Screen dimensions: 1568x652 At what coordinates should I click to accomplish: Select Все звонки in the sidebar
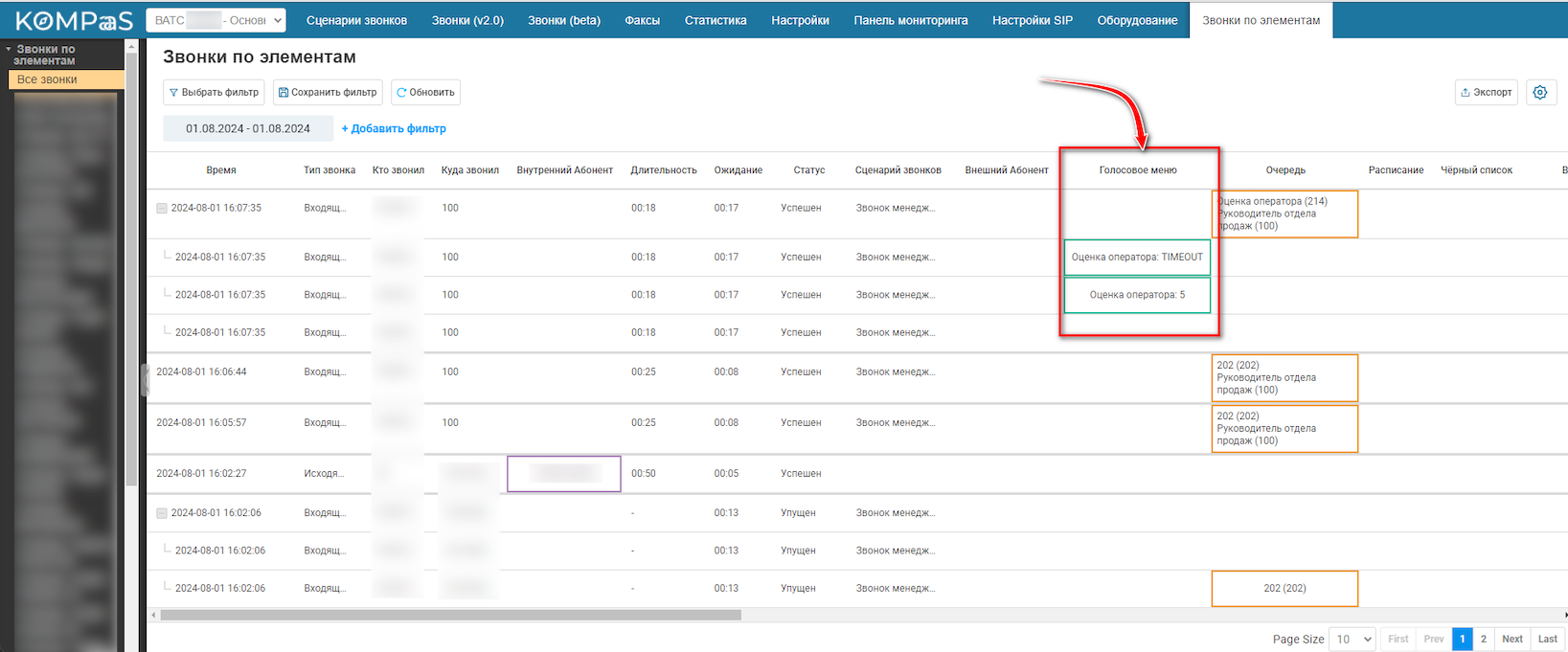point(66,79)
